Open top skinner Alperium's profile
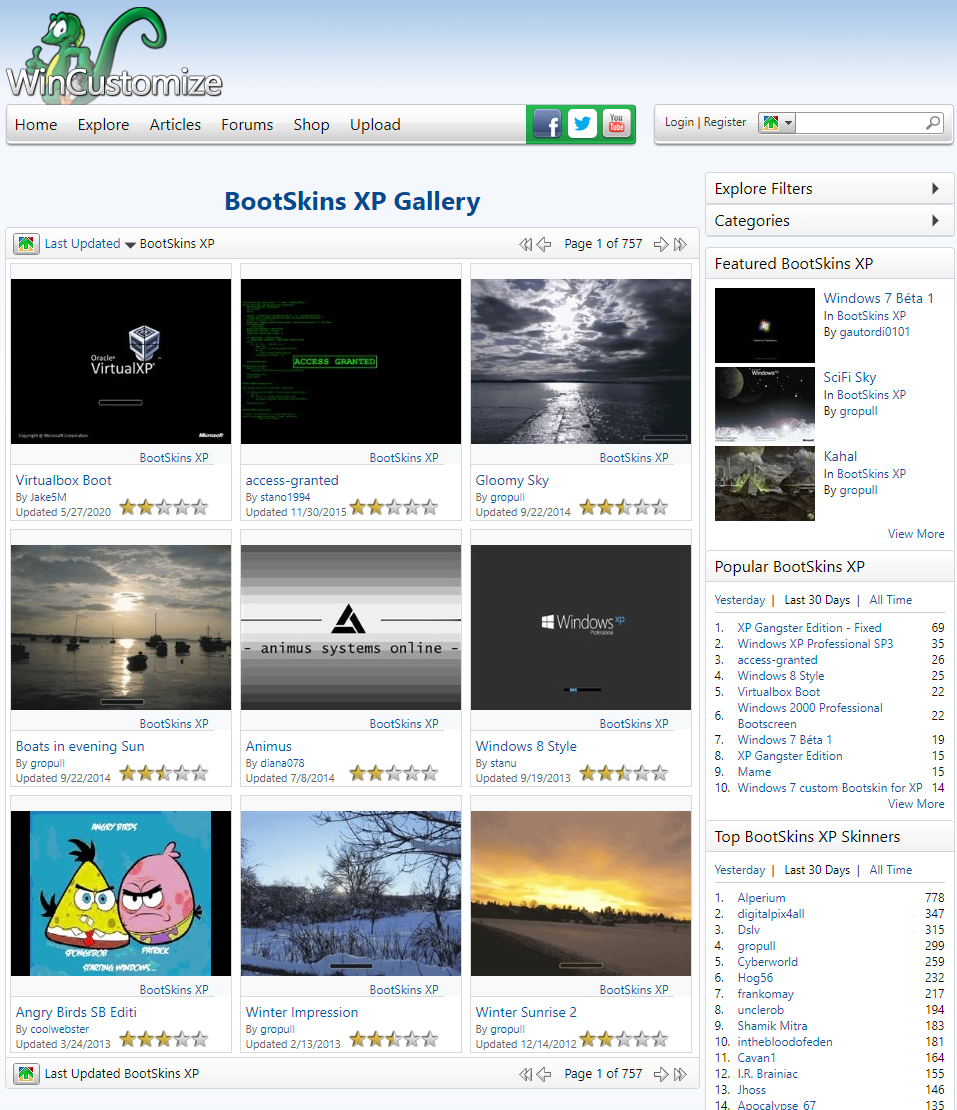 [761, 898]
